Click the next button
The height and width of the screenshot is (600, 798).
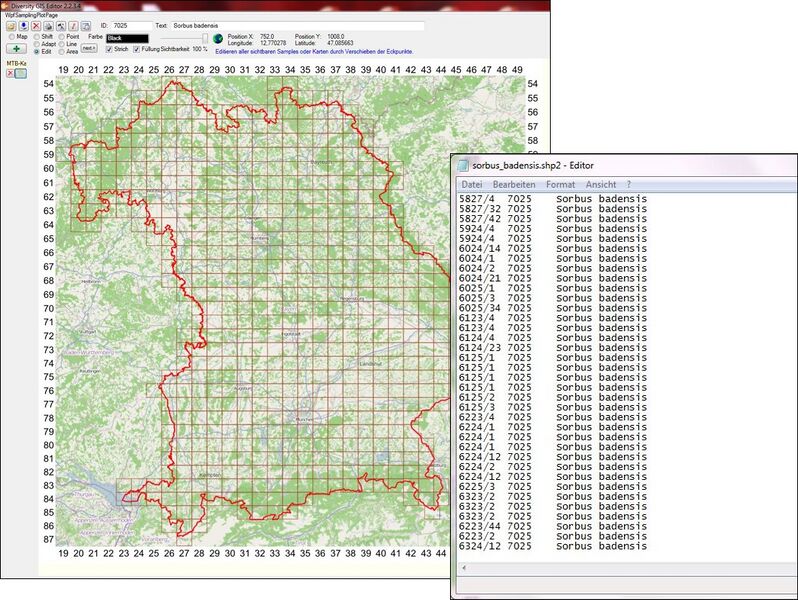[89, 48]
